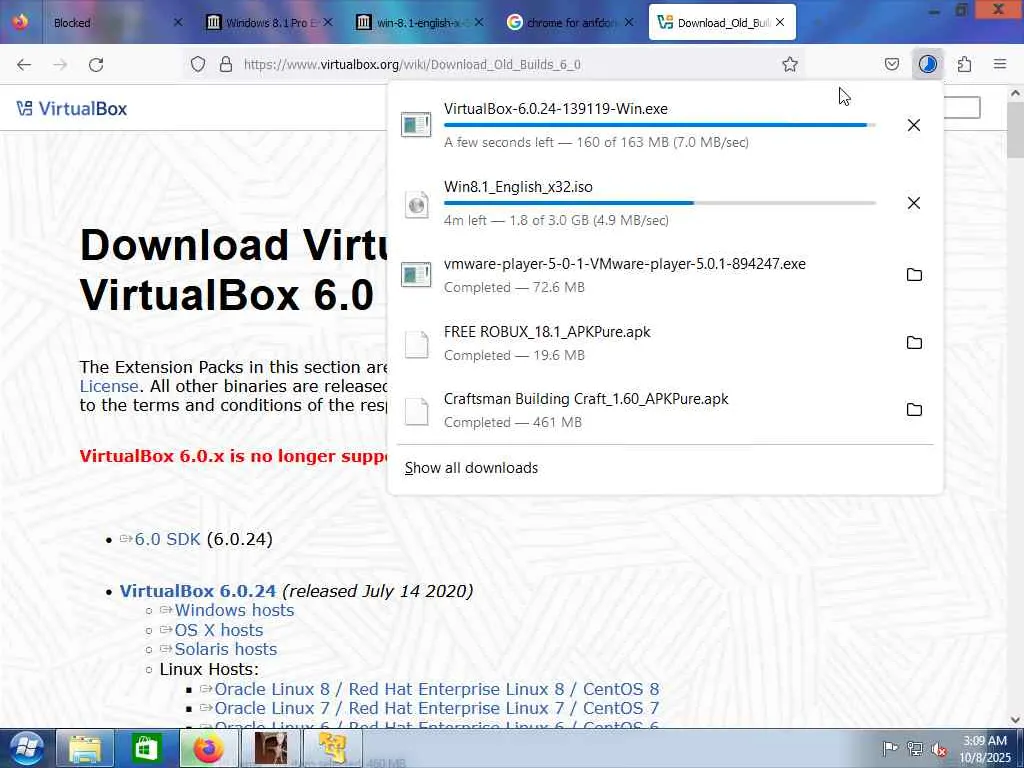Screen dimensions: 1024x768
Task: Open the tracking protection shield icon
Action: click(198, 64)
